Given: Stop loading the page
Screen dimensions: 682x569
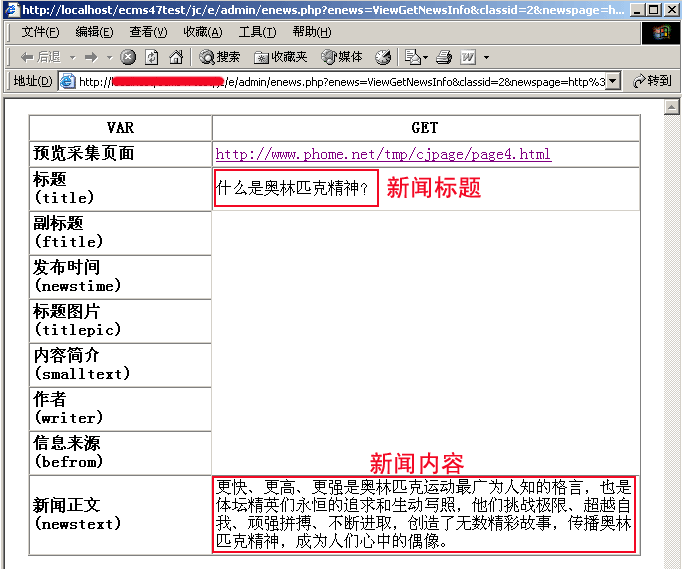Looking at the screenshot, I should [x=128, y=57].
